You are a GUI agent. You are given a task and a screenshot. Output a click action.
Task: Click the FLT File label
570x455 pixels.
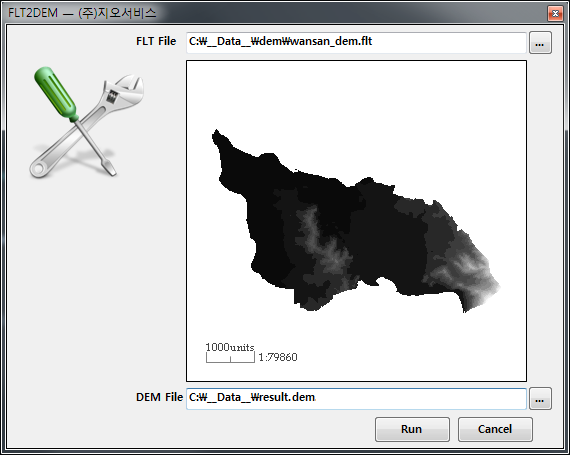tap(156, 41)
